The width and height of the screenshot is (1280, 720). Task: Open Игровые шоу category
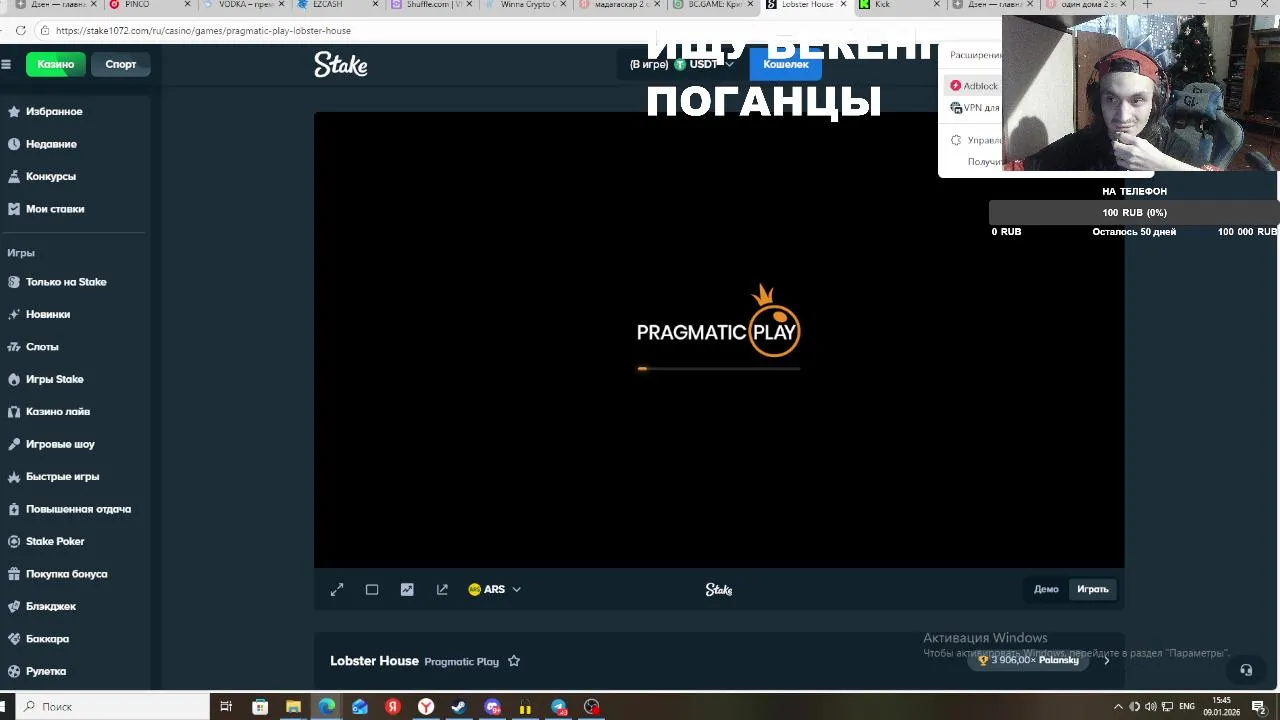pos(60,444)
